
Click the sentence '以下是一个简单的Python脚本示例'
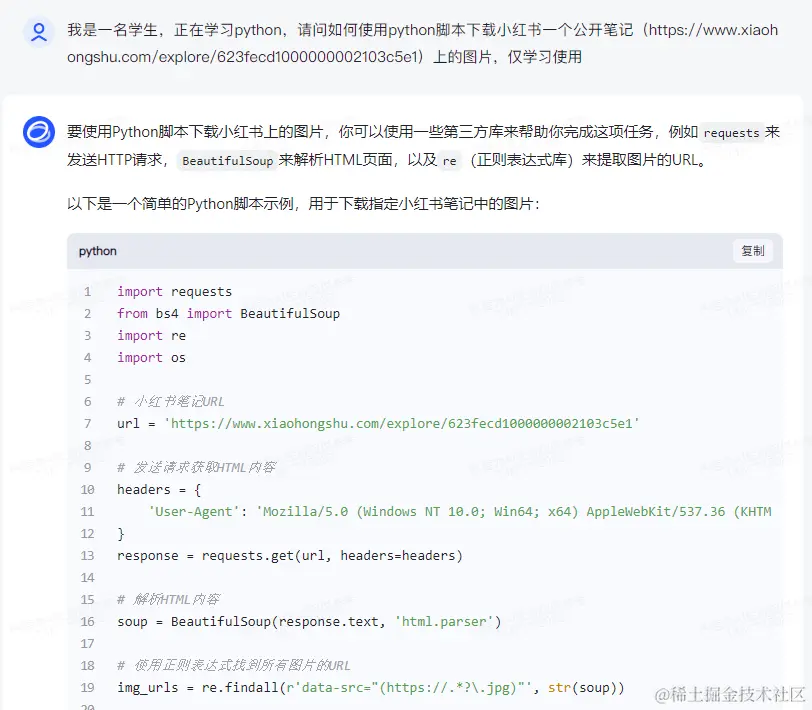tap(303, 204)
